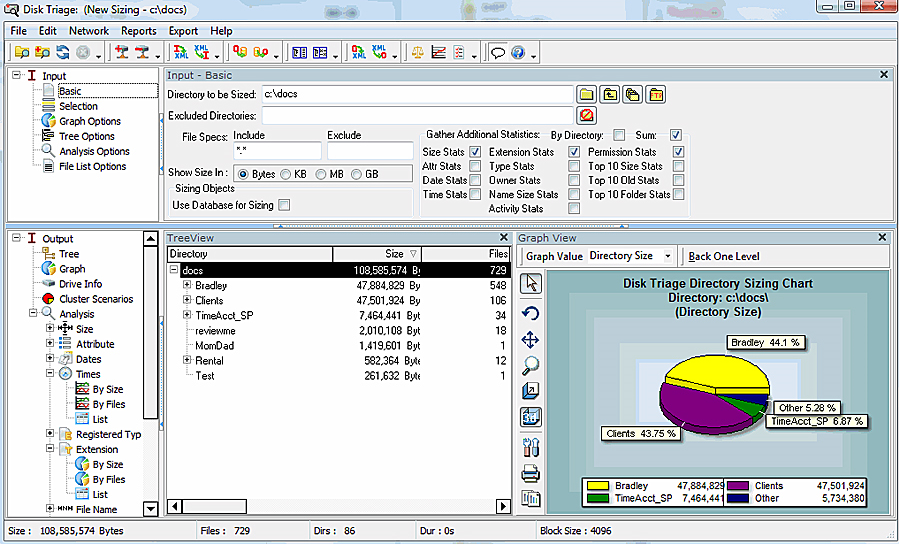Click the refresh sizing toolbar icon
Screen dimensions: 899x544
tap(62, 53)
